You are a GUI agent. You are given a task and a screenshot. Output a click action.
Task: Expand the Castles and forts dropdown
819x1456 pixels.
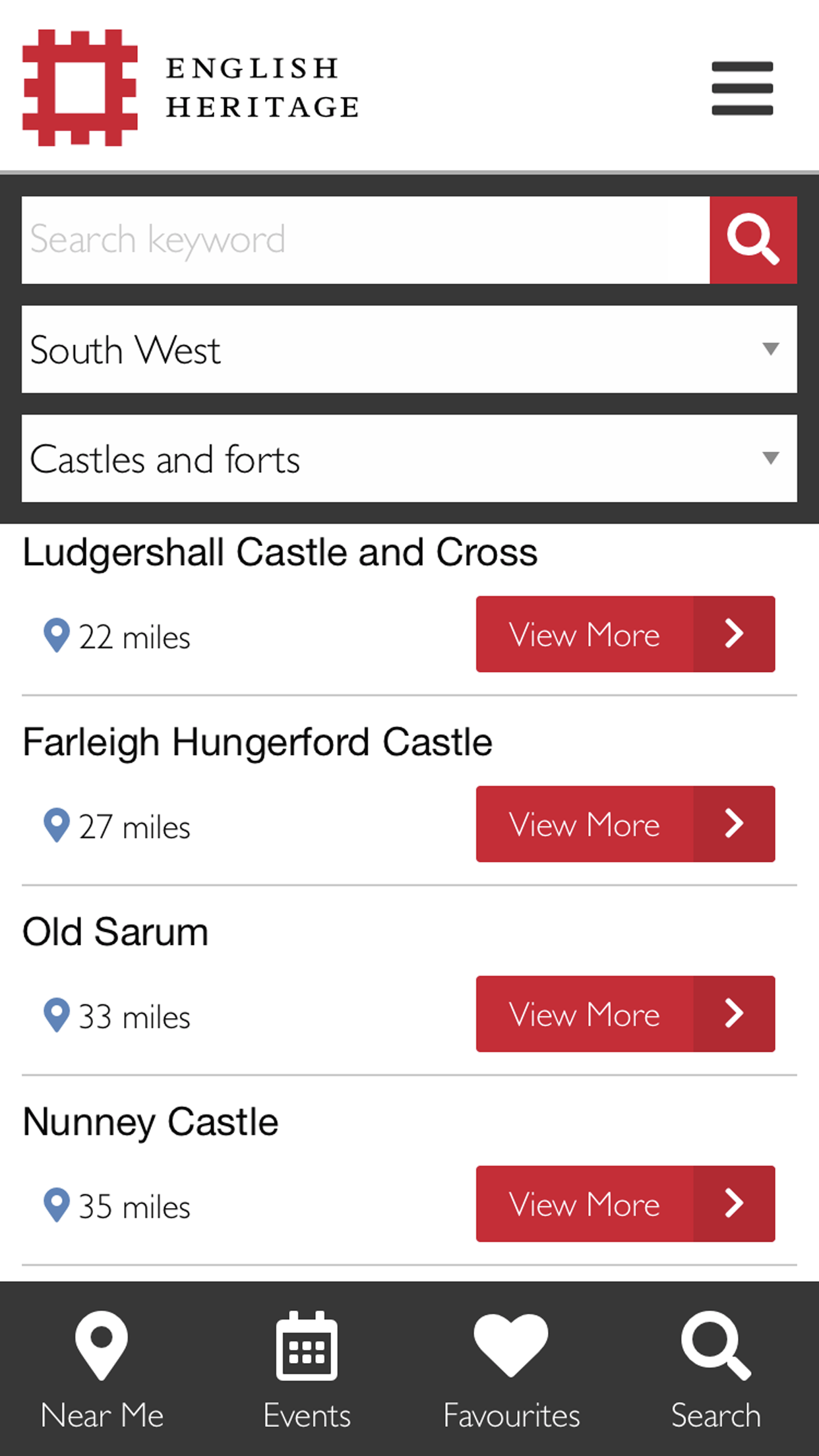pos(409,458)
